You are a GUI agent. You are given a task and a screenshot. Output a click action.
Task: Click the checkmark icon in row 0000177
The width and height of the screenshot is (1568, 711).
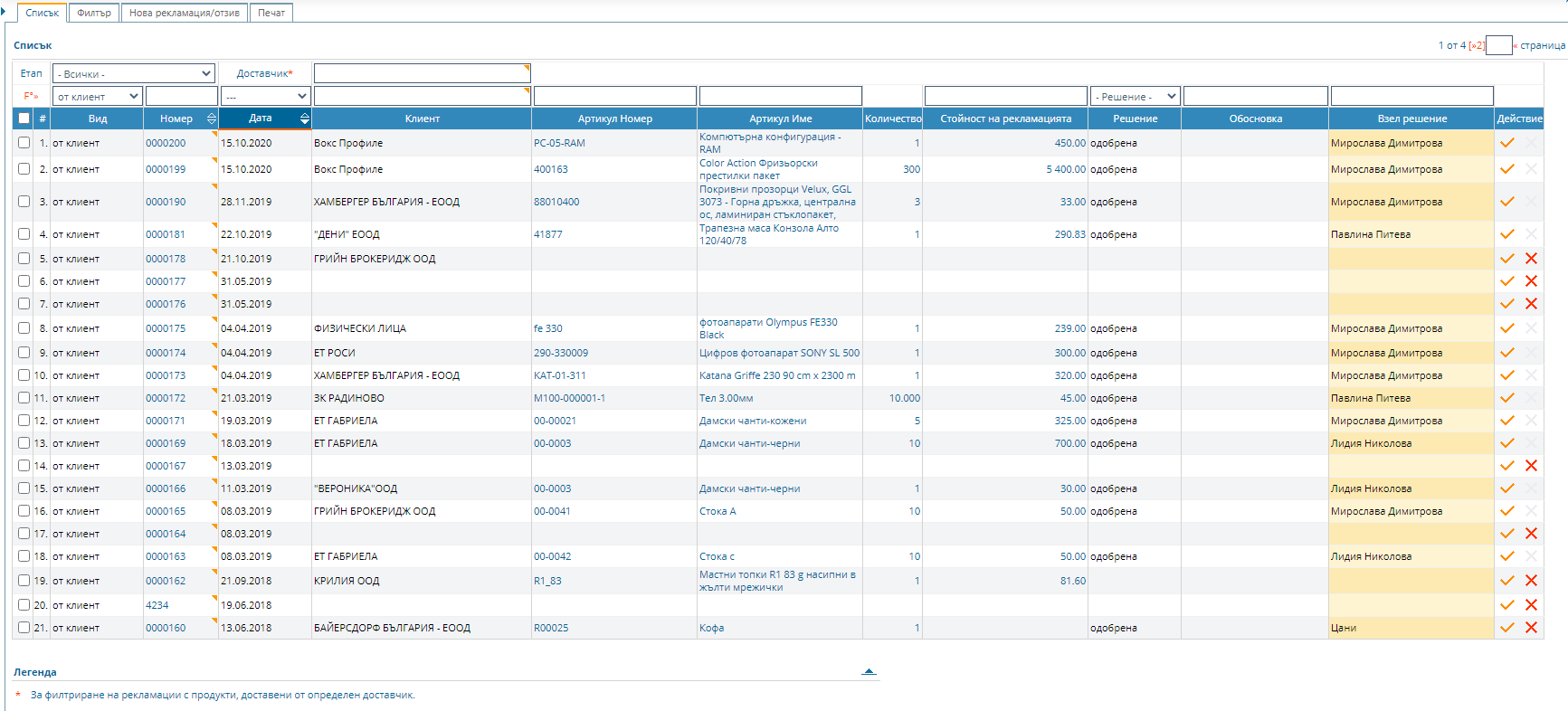point(1506,281)
